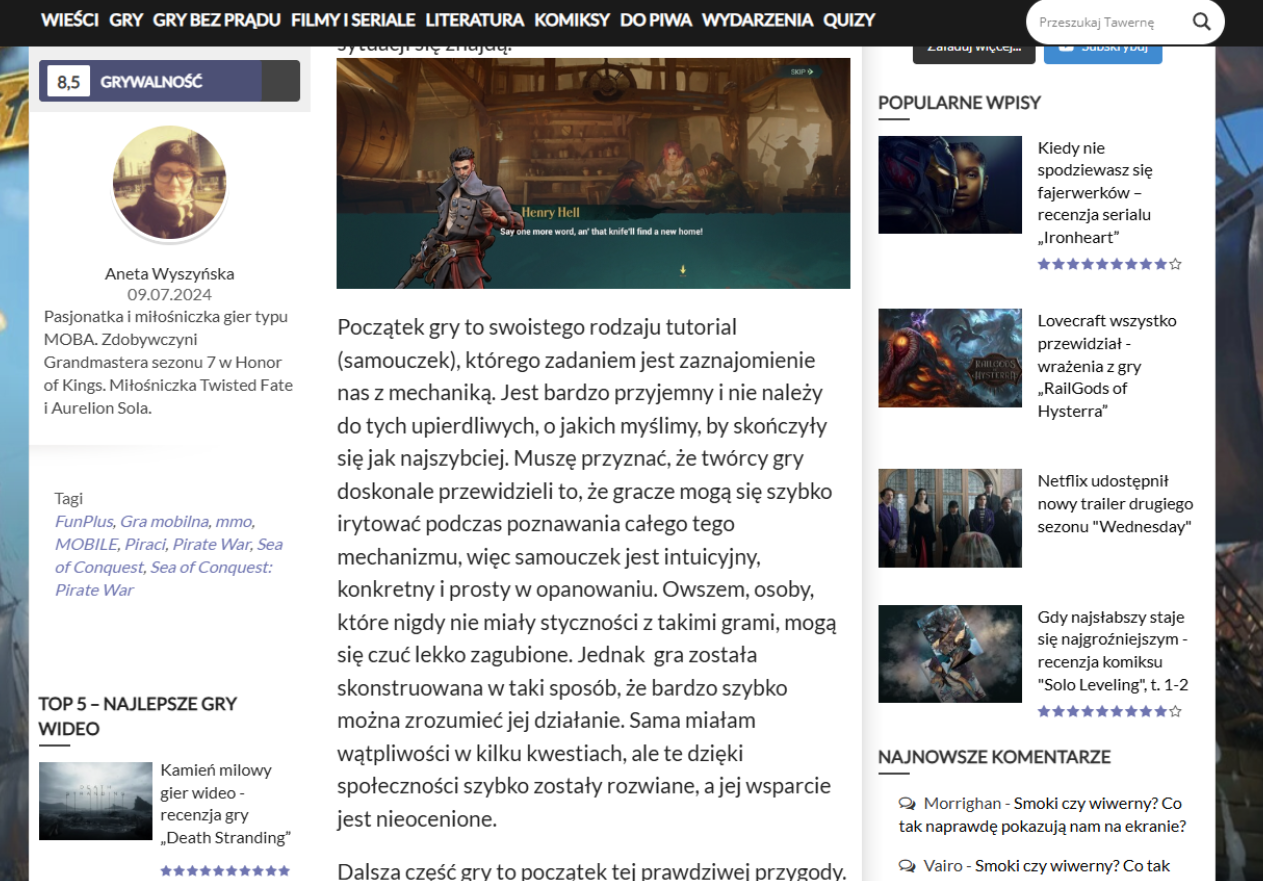Open the Wednesday trailer thumbnail

[x=950, y=518]
